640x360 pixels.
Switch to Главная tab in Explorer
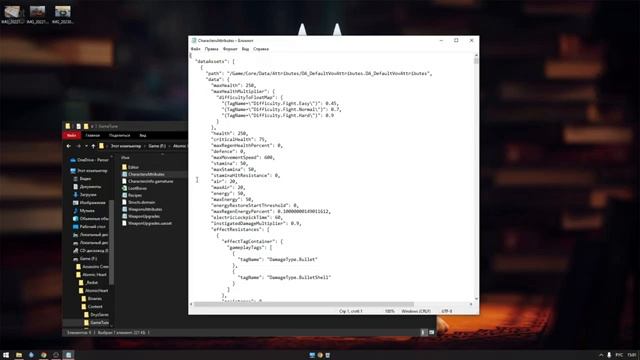tap(93, 136)
